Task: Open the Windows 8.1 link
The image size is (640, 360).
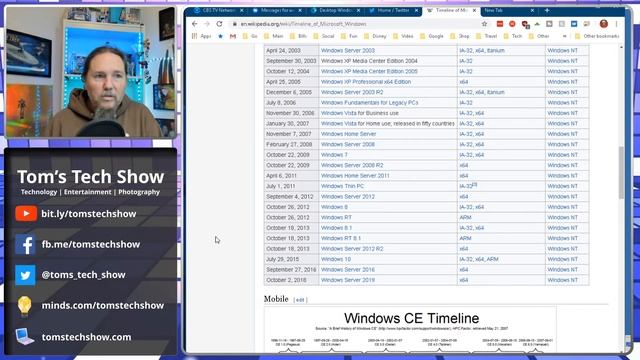Action: (336, 228)
